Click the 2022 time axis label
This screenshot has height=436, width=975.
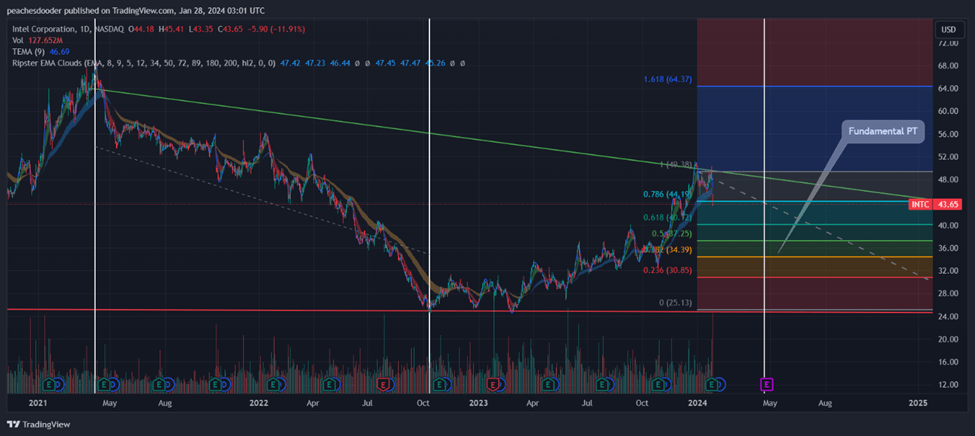point(258,403)
